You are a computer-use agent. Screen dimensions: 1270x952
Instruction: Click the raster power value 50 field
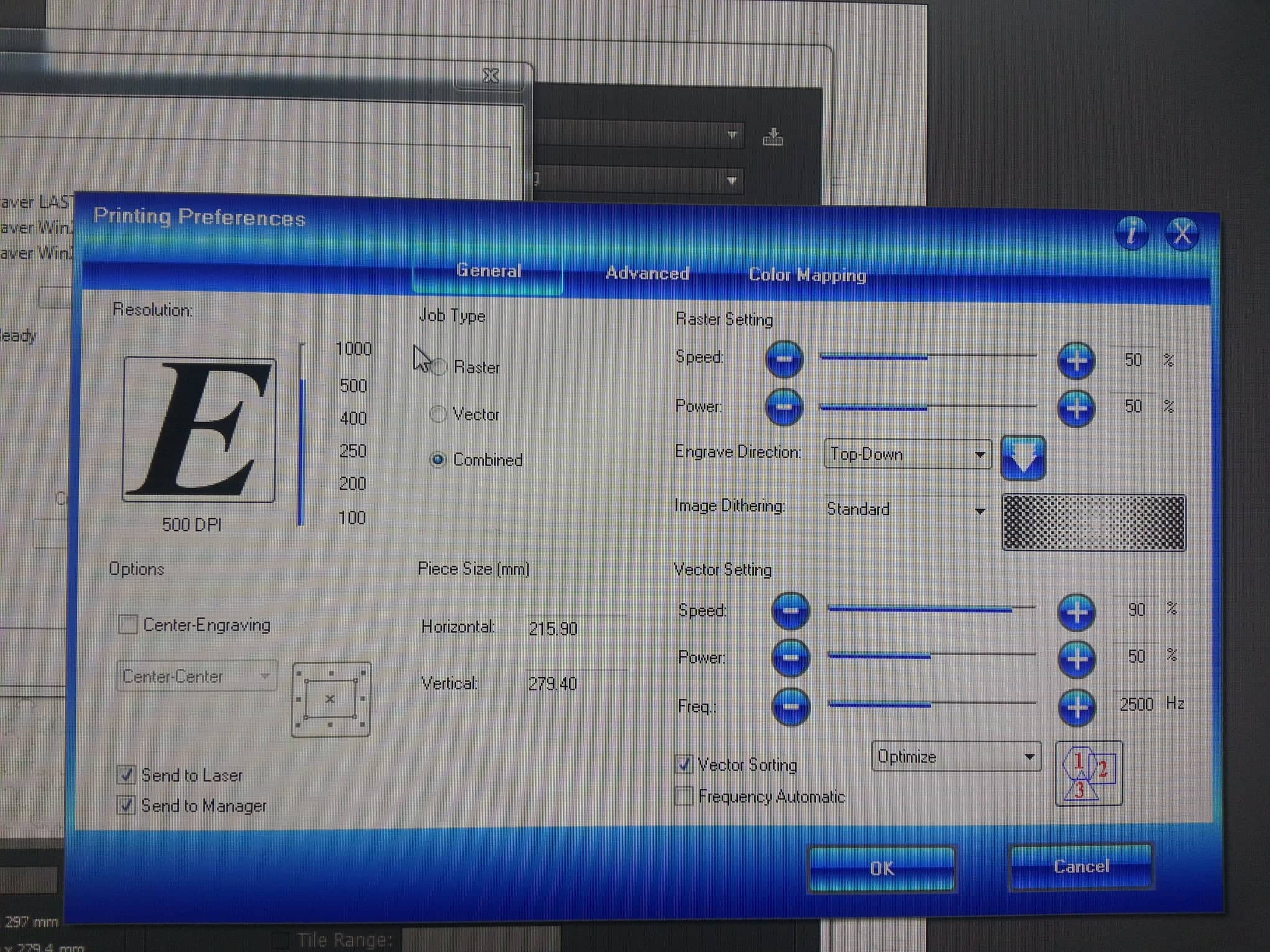click(1132, 406)
